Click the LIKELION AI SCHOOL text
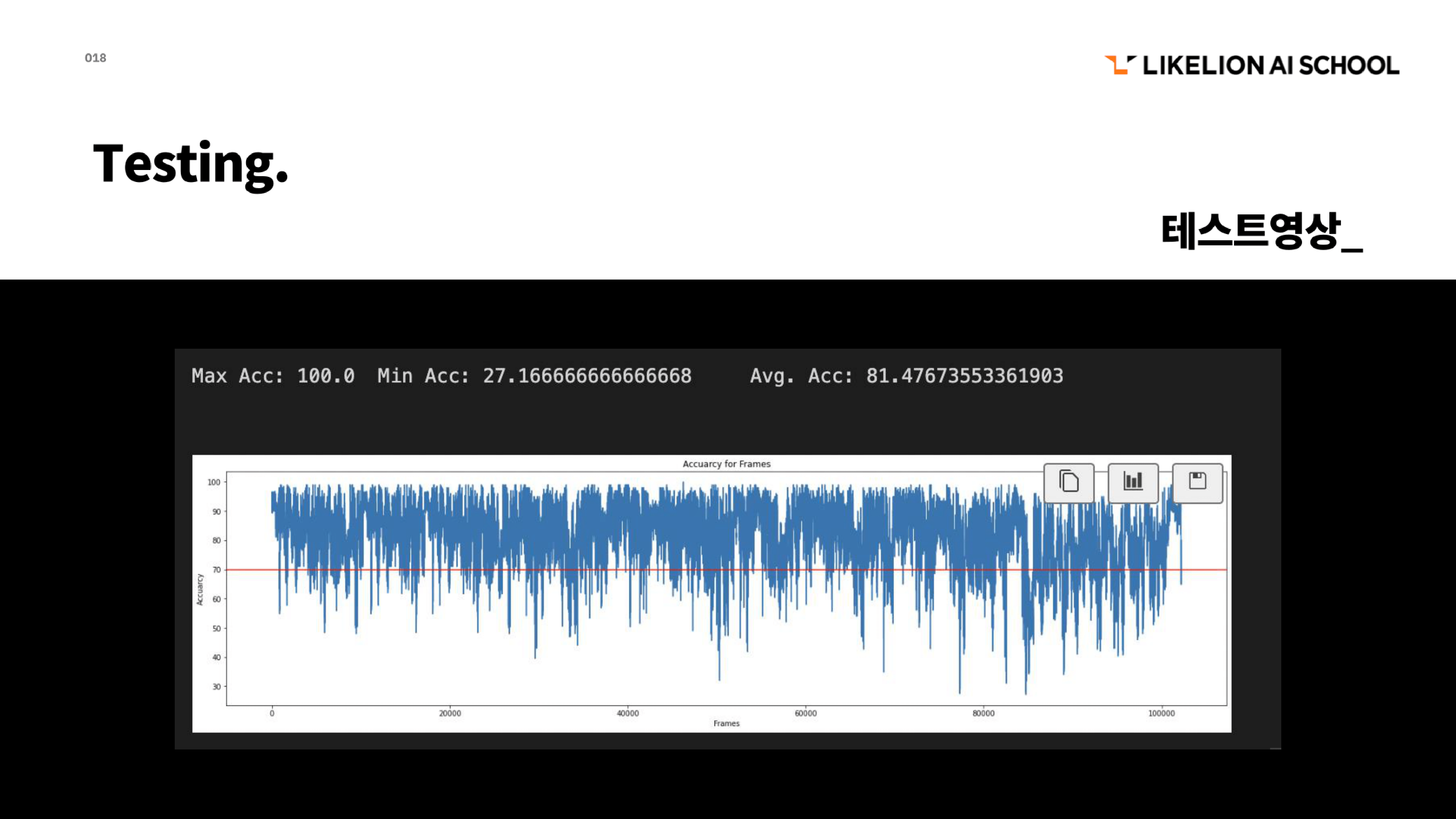1456x819 pixels. click(x=1271, y=66)
